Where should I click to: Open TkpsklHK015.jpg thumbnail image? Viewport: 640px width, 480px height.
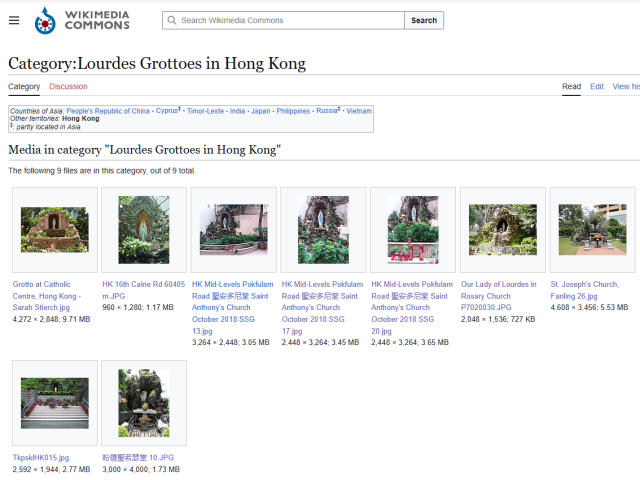coord(55,403)
